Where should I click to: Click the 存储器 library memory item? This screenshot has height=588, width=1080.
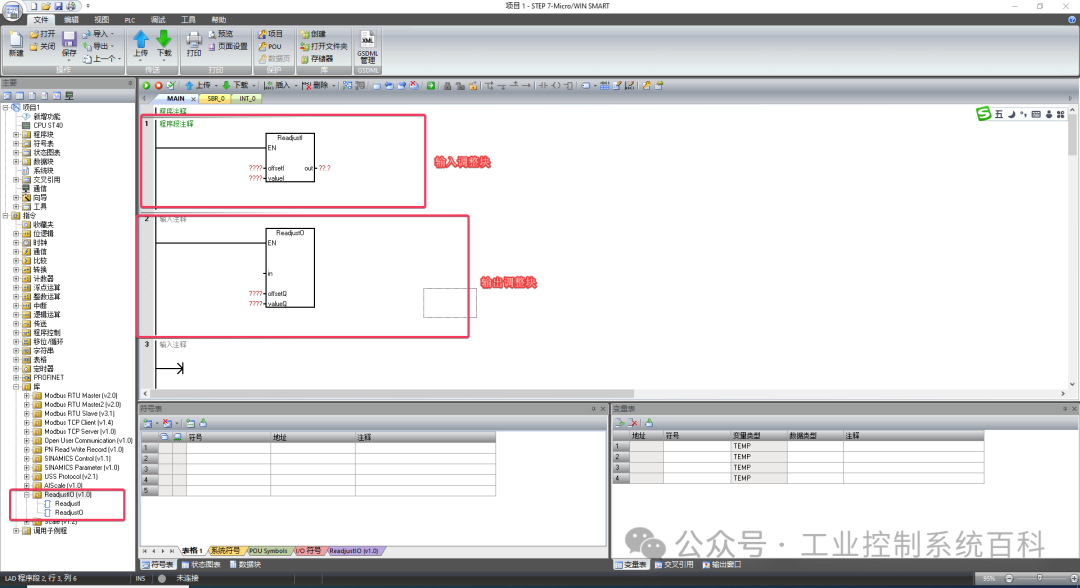click(x=317, y=59)
